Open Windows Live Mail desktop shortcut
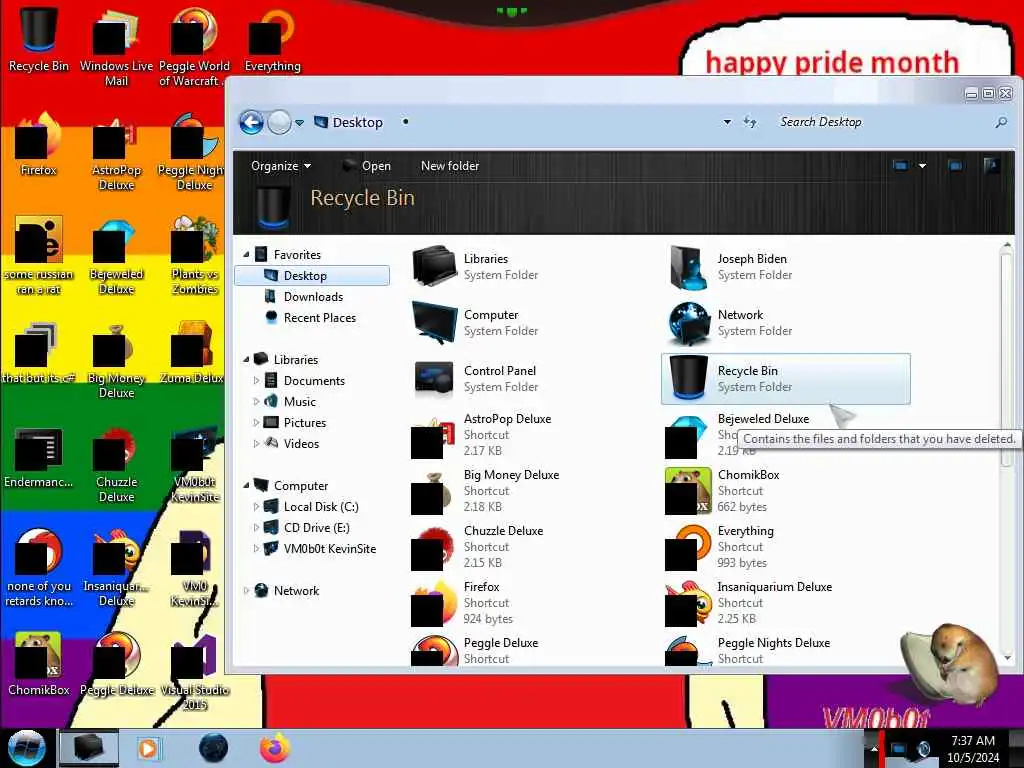Viewport: 1024px width, 768px height. [x=116, y=47]
